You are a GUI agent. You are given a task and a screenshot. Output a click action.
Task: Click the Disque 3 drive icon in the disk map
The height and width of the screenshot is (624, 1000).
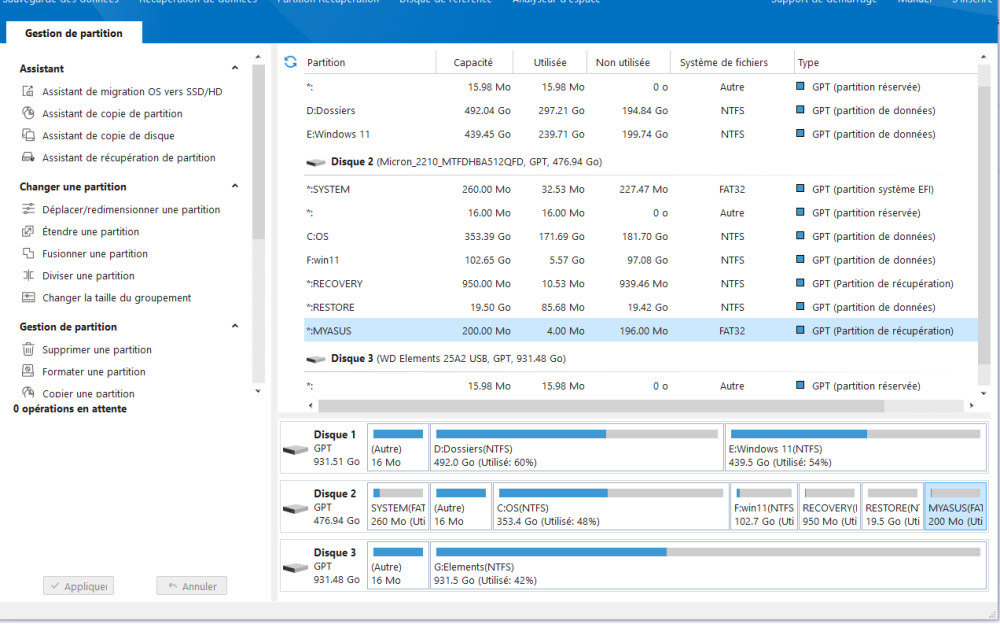click(295, 567)
